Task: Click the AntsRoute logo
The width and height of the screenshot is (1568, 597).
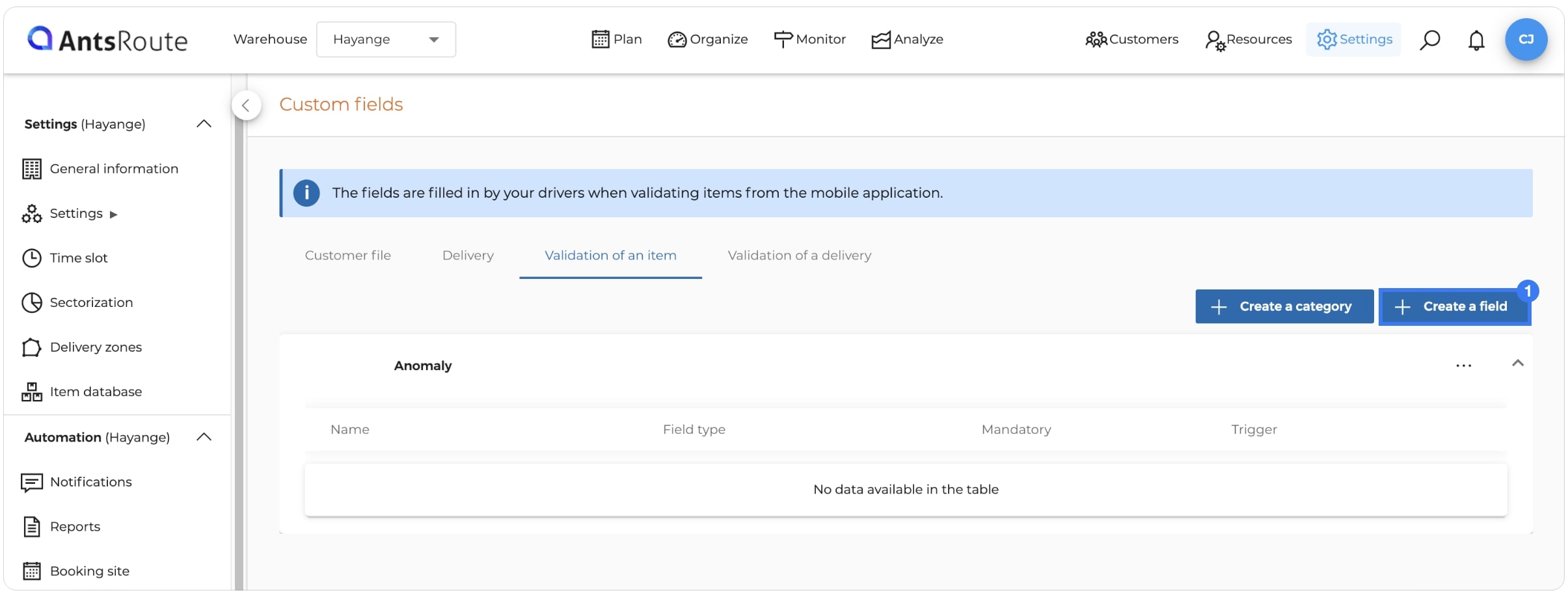Action: tap(107, 40)
